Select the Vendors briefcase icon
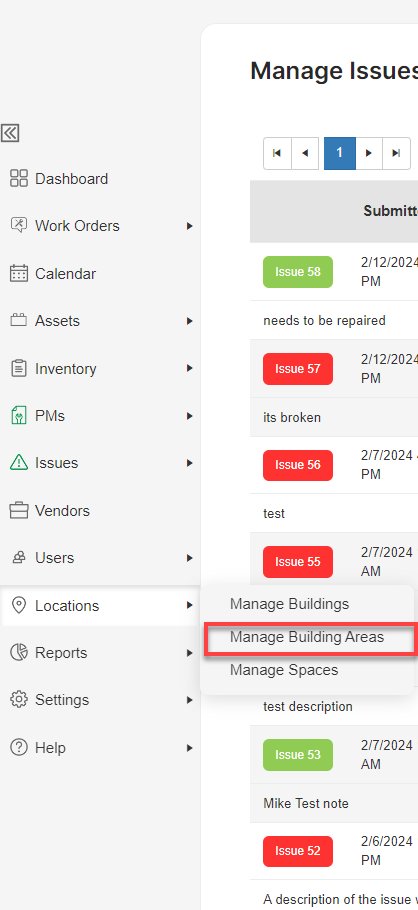The width and height of the screenshot is (418, 910). pos(19,511)
